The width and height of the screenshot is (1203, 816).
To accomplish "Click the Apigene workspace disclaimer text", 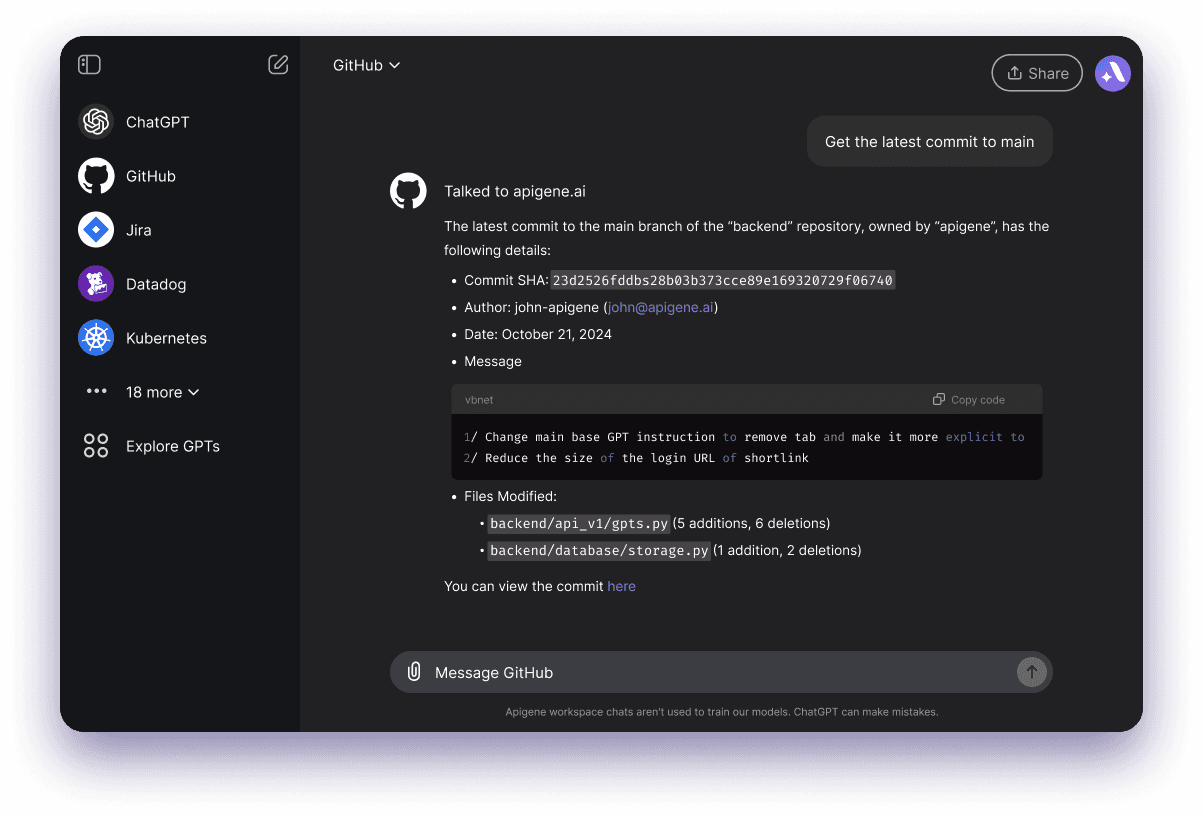I will pyautogui.click(x=721, y=712).
